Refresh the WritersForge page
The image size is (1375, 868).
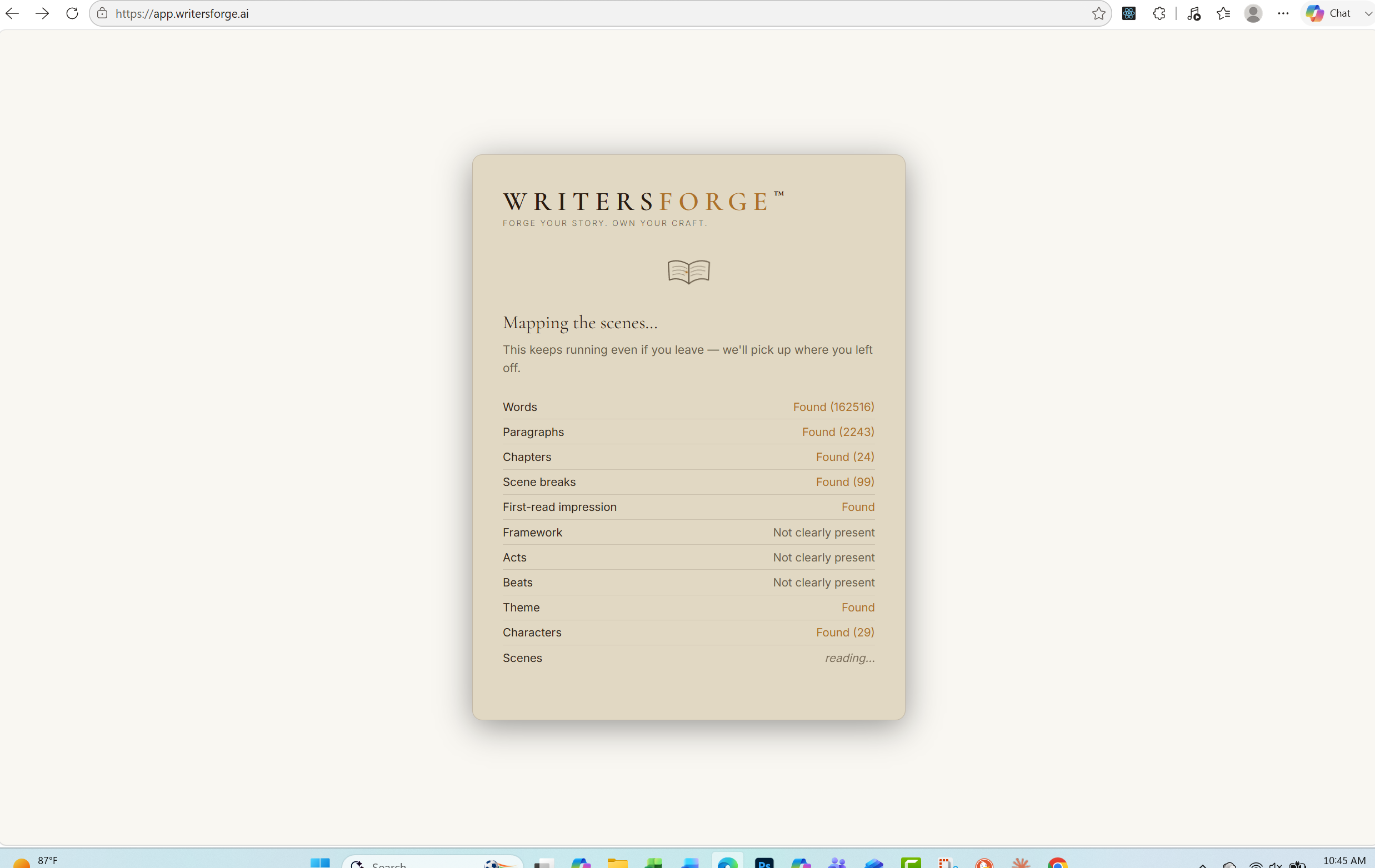click(72, 13)
